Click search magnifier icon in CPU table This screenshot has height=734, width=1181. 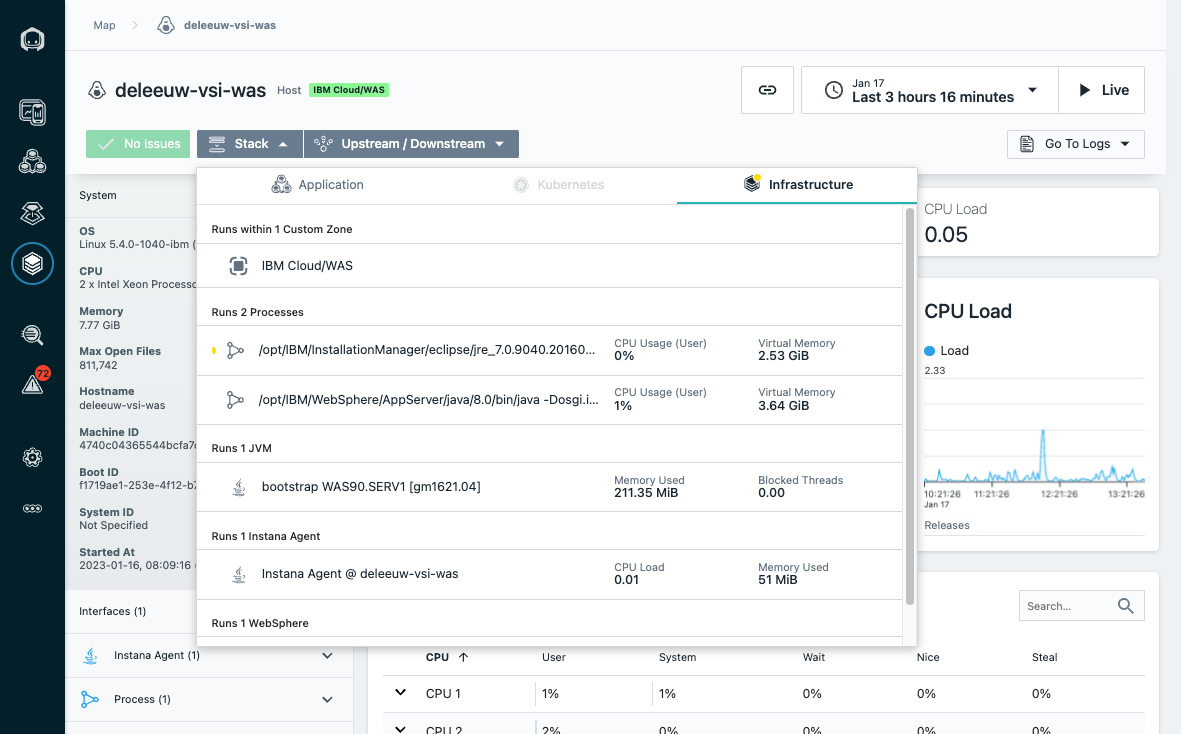click(x=1125, y=606)
